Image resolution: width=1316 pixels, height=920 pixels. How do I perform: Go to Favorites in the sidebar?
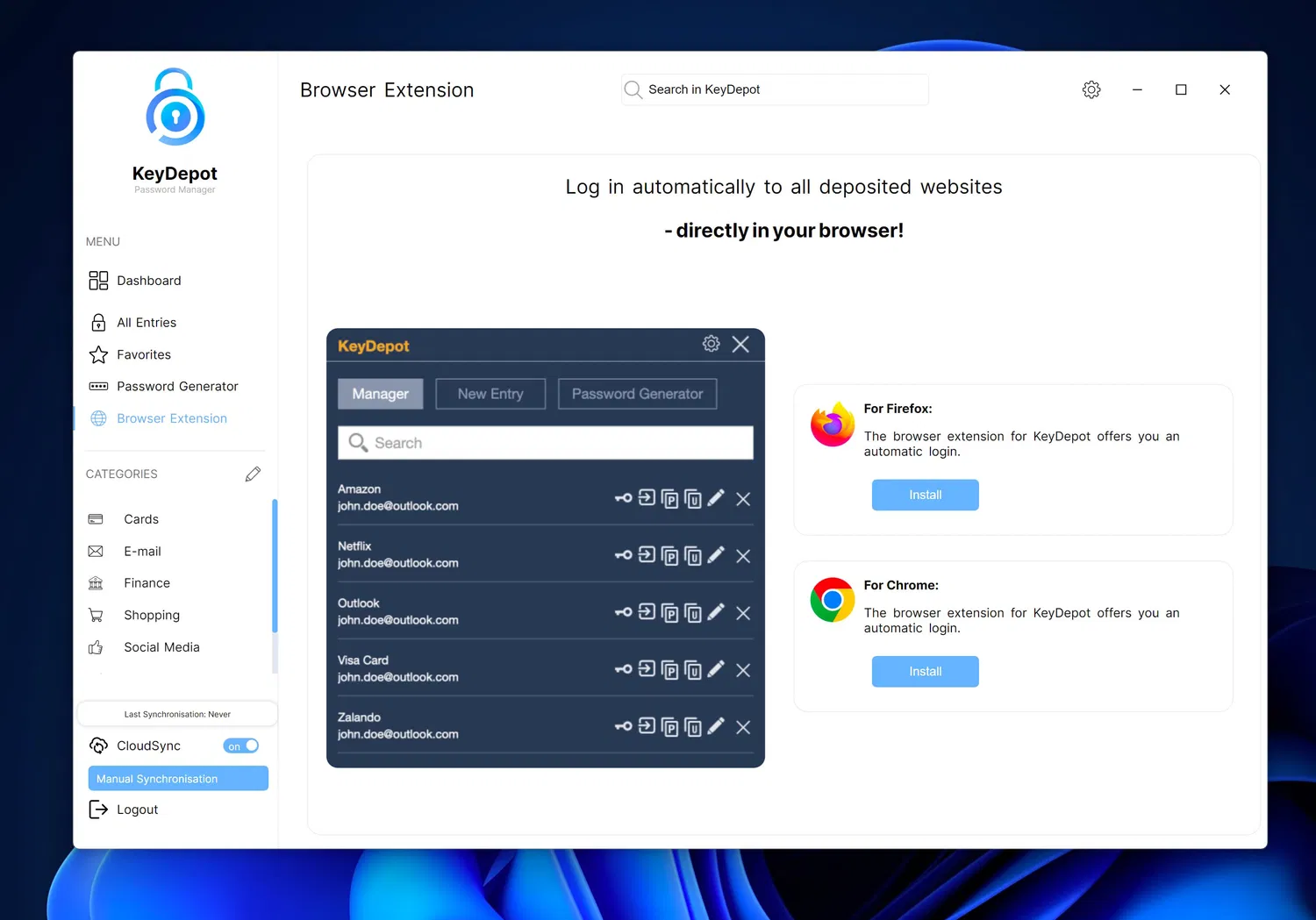[x=131, y=354]
